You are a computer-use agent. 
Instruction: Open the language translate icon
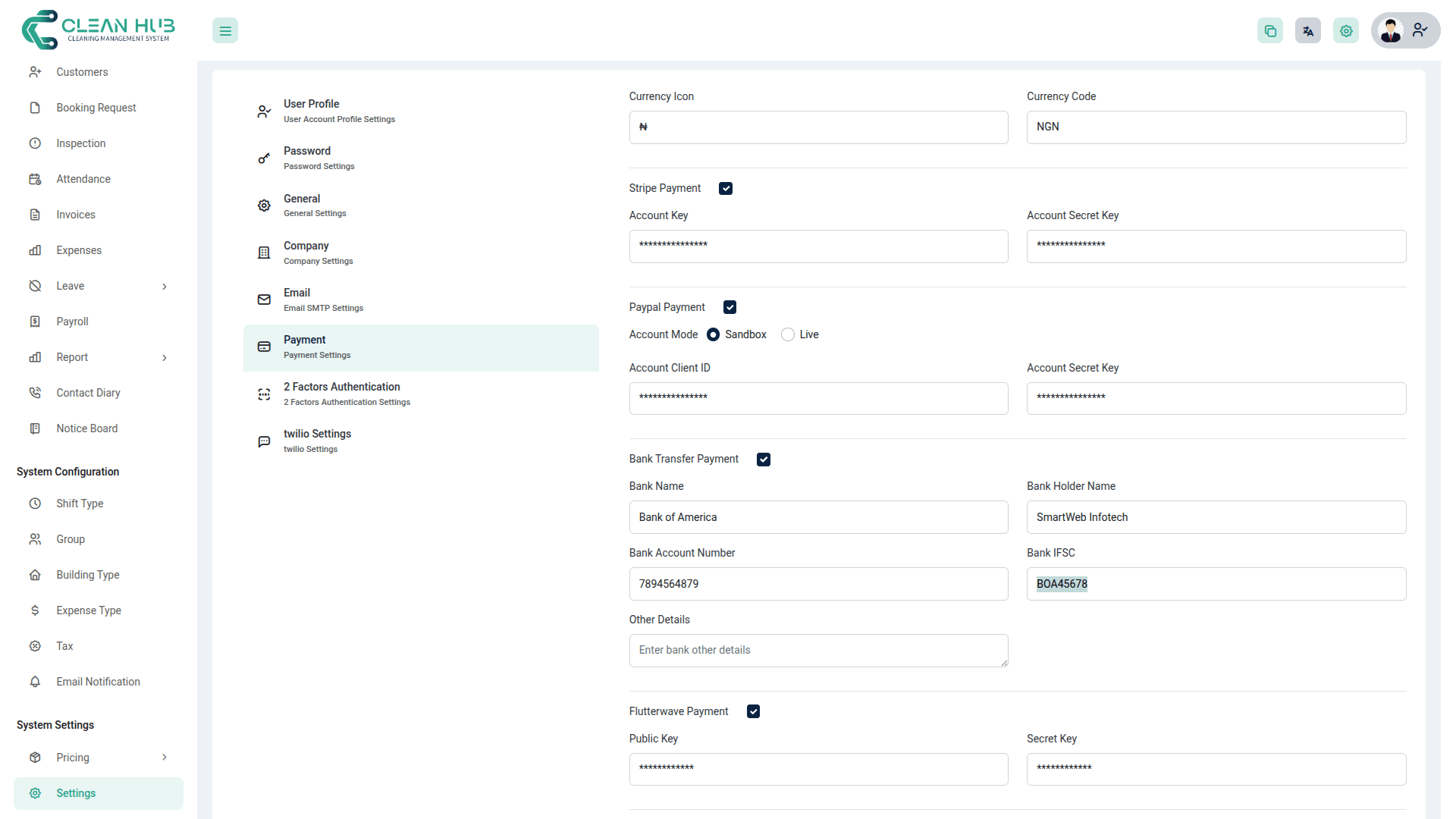pos(1308,31)
